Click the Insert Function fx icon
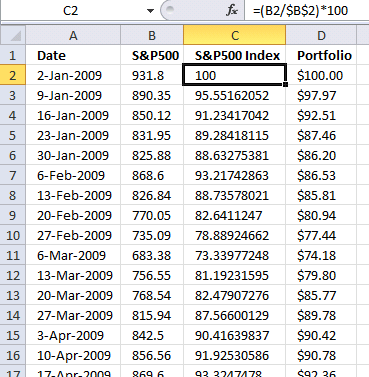369x377 pixels. (x=232, y=11)
